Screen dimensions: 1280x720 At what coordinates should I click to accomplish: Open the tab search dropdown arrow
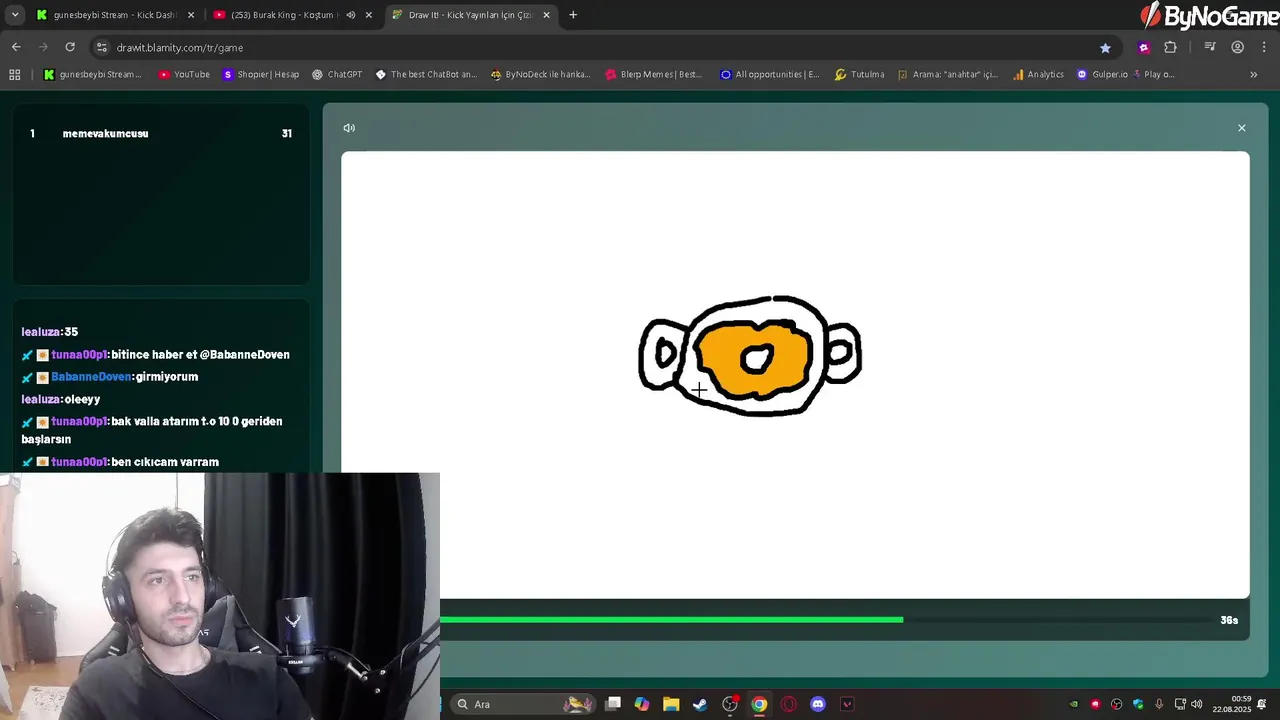tap(15, 15)
